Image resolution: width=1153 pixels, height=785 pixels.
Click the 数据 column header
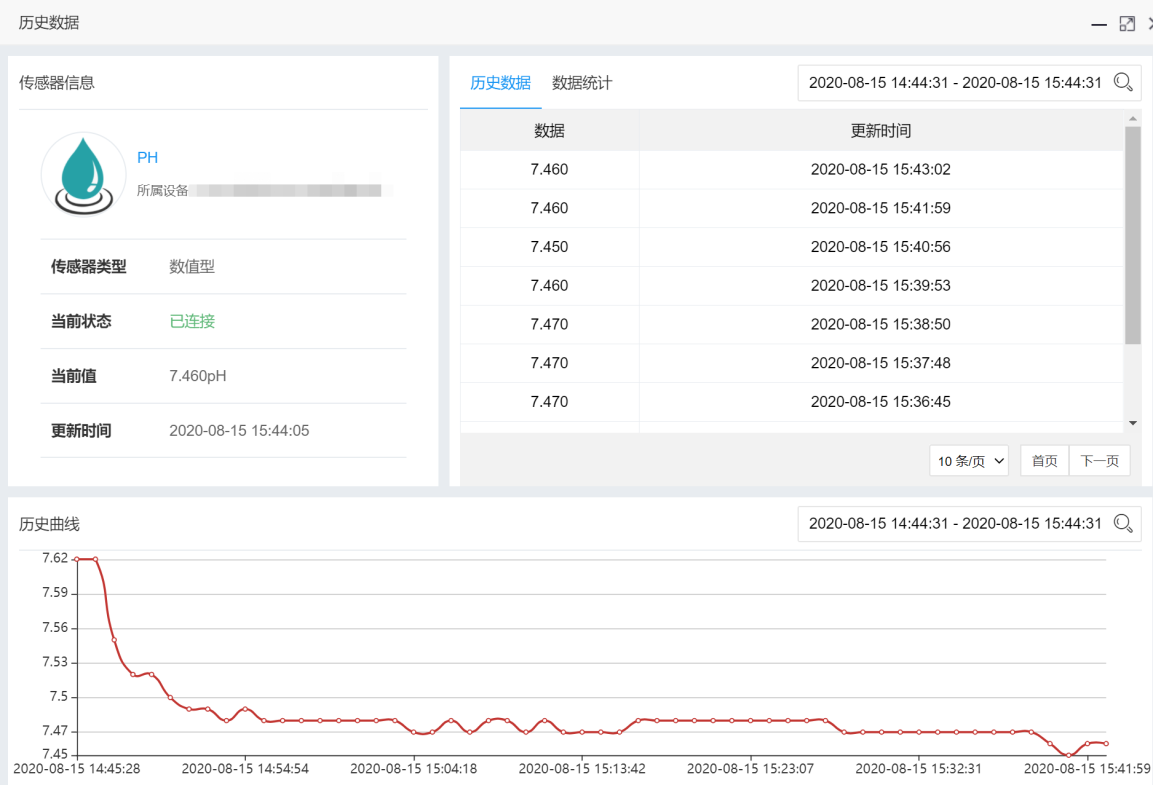pos(549,131)
